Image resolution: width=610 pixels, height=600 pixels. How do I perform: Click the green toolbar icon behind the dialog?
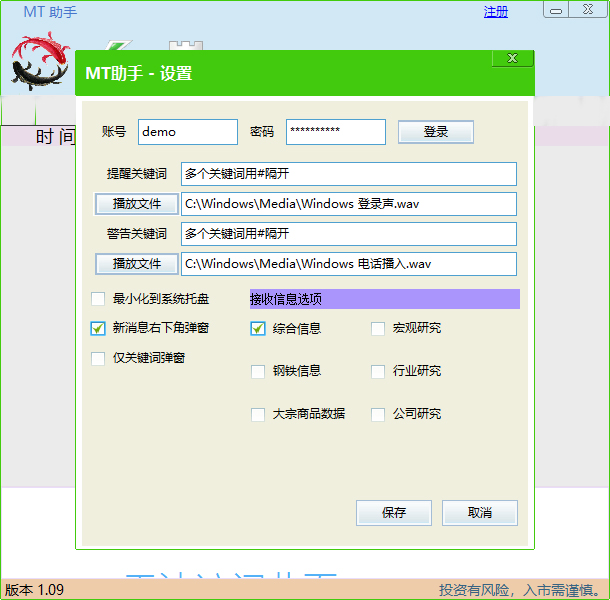pyautogui.click(x=121, y=45)
